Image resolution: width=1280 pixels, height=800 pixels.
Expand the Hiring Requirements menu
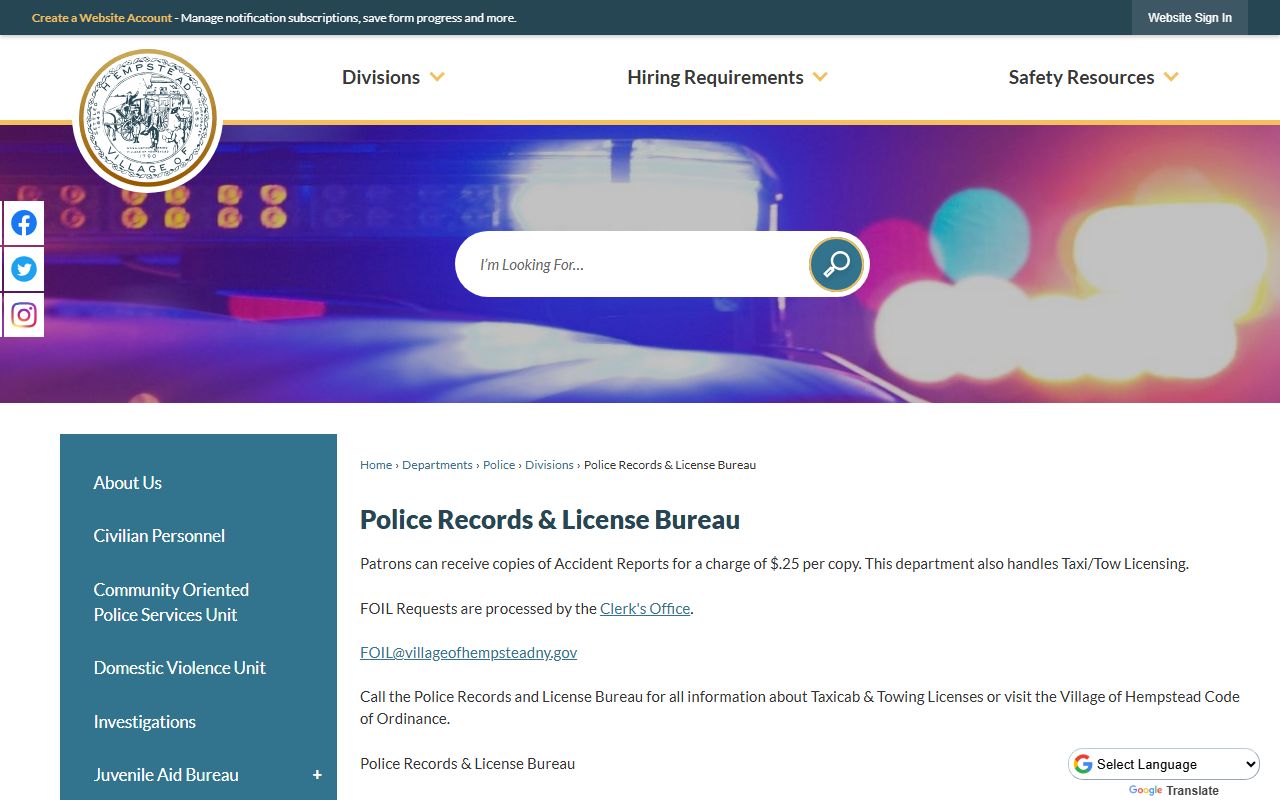pyautogui.click(x=727, y=77)
